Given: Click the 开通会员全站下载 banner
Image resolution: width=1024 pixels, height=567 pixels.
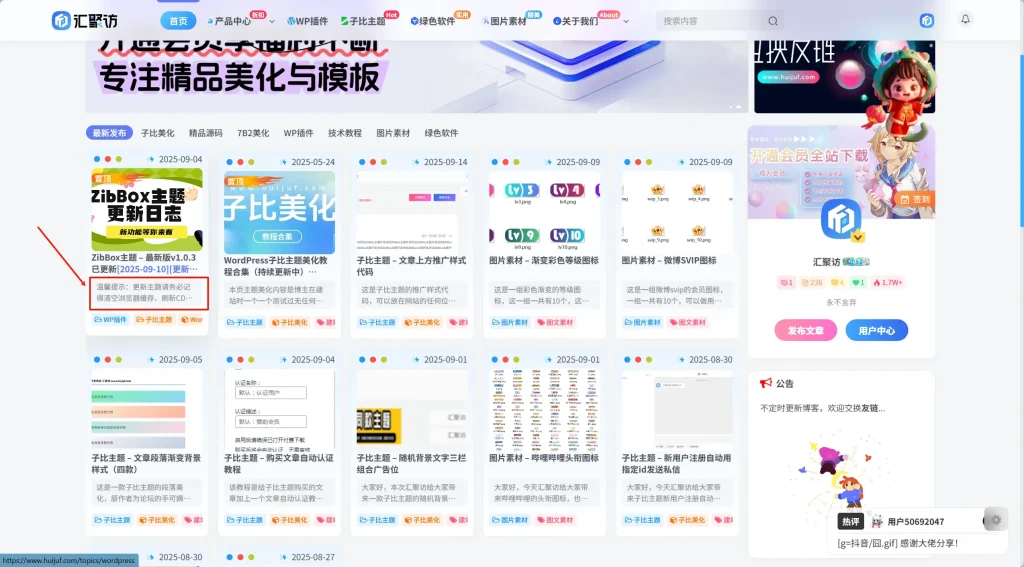Looking at the screenshot, I should click(841, 172).
